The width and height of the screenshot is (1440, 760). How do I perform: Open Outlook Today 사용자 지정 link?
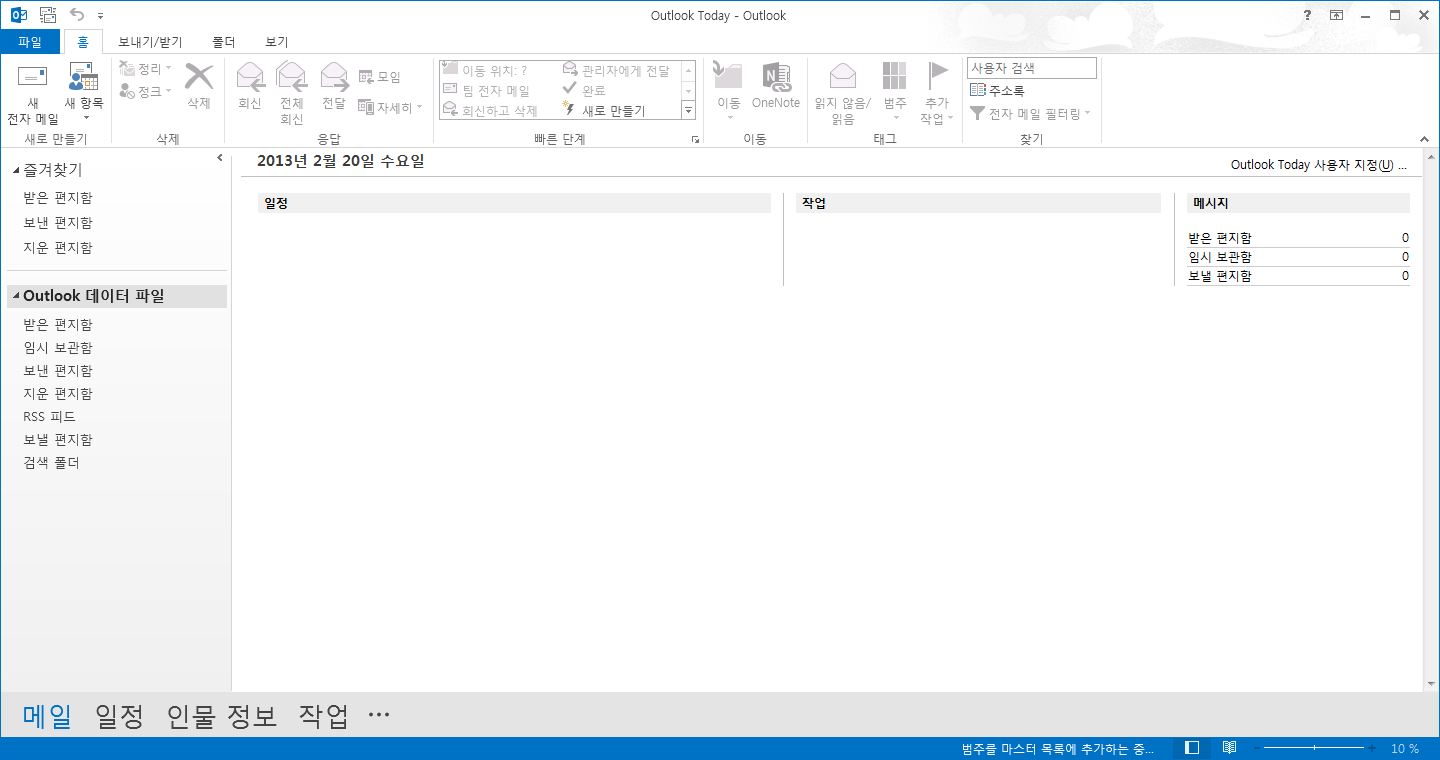point(1319,165)
